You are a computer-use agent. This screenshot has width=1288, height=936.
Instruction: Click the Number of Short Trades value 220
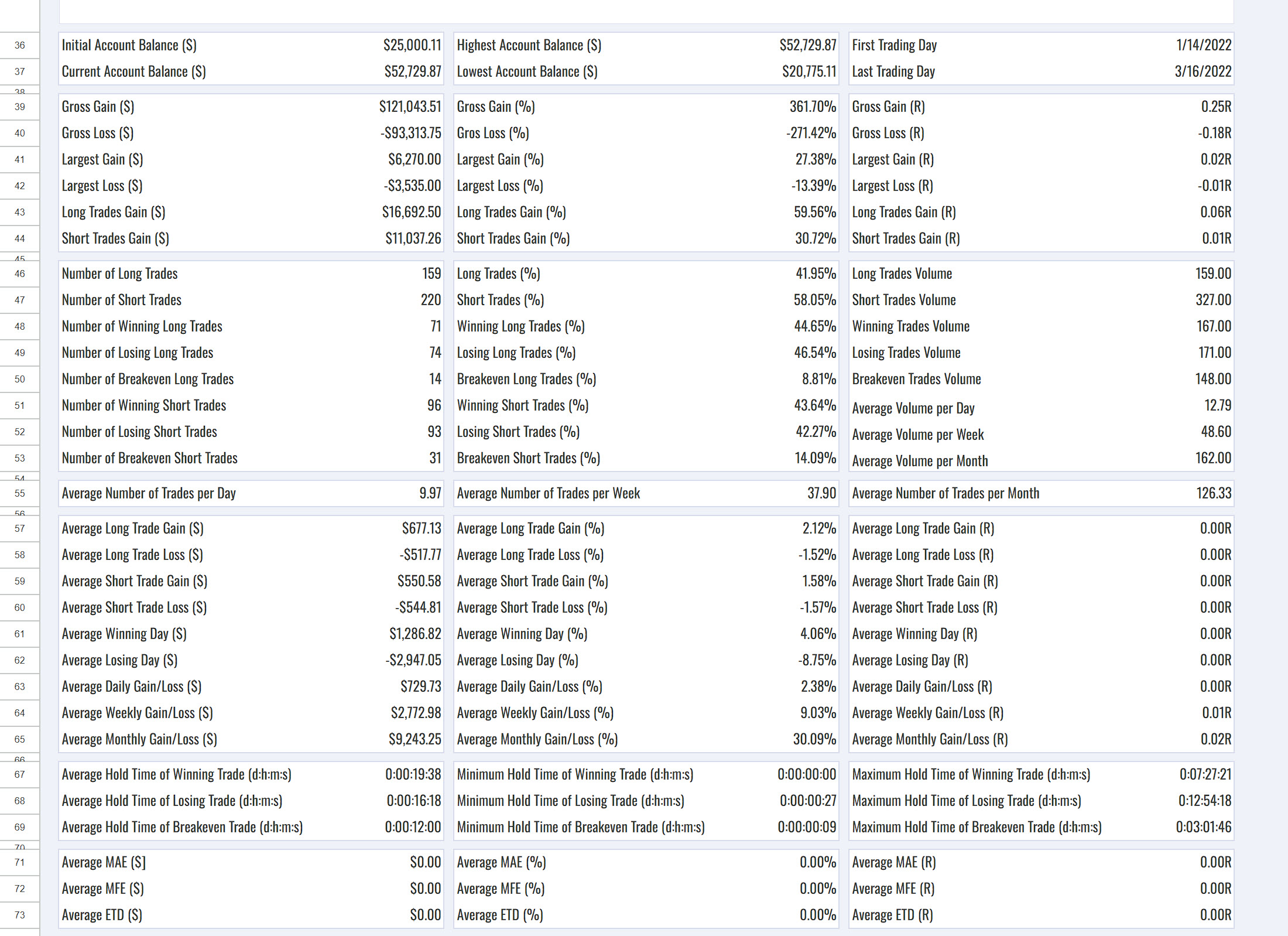[431, 300]
